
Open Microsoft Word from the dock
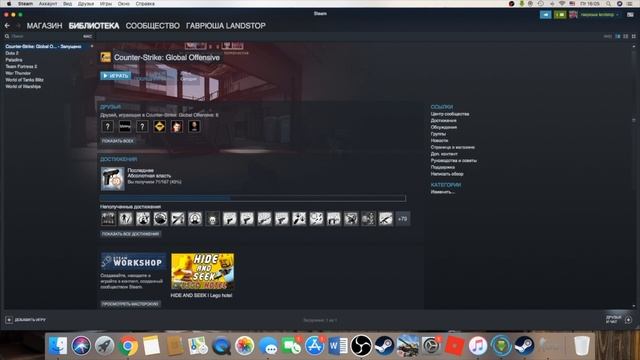tap(338, 346)
